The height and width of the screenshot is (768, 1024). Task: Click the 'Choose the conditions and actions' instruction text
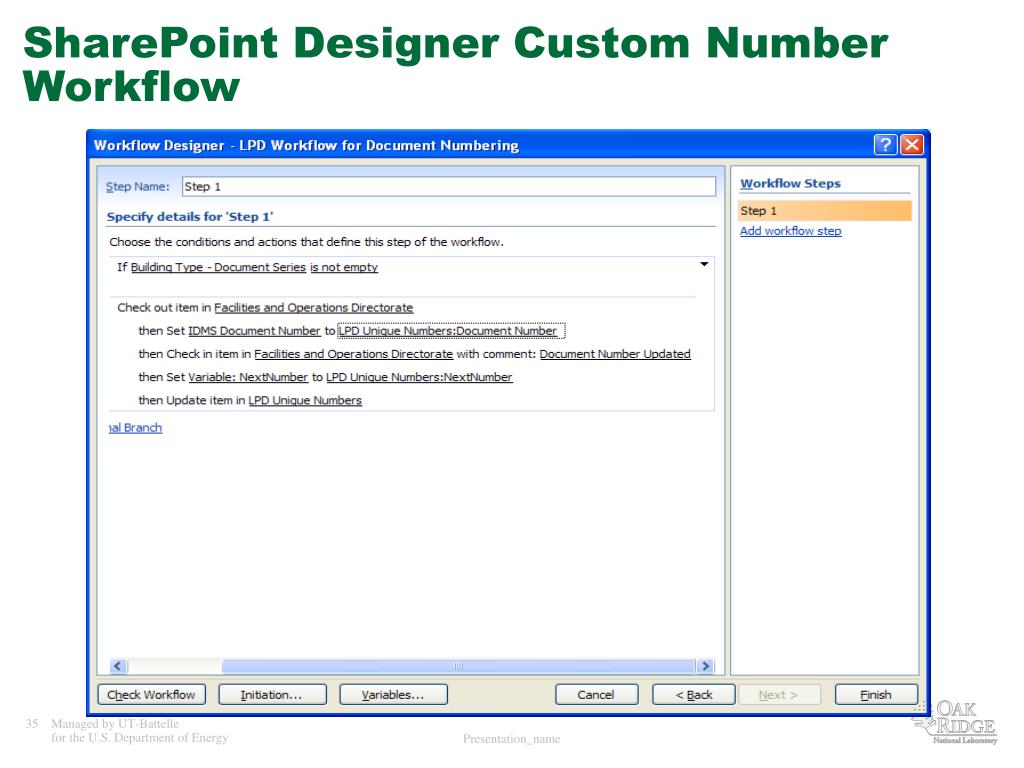click(x=306, y=242)
